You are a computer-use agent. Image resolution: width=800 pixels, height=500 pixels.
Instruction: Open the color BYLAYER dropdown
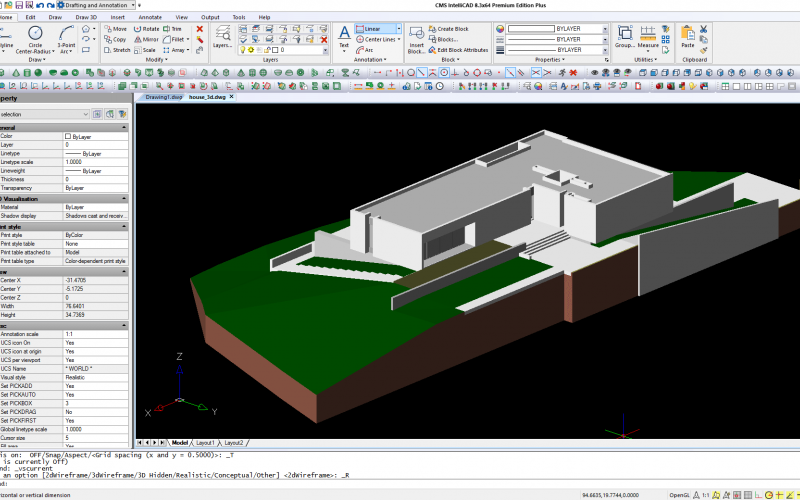605,29
